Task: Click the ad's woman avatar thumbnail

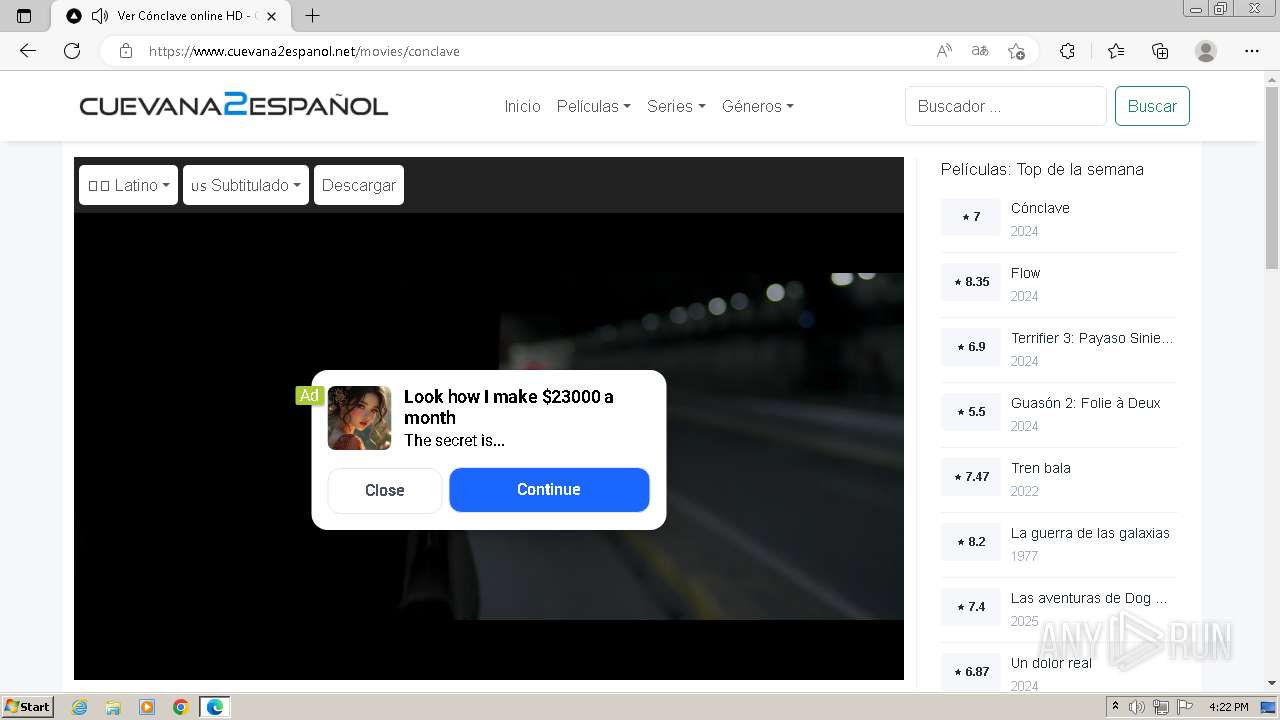Action: point(360,418)
